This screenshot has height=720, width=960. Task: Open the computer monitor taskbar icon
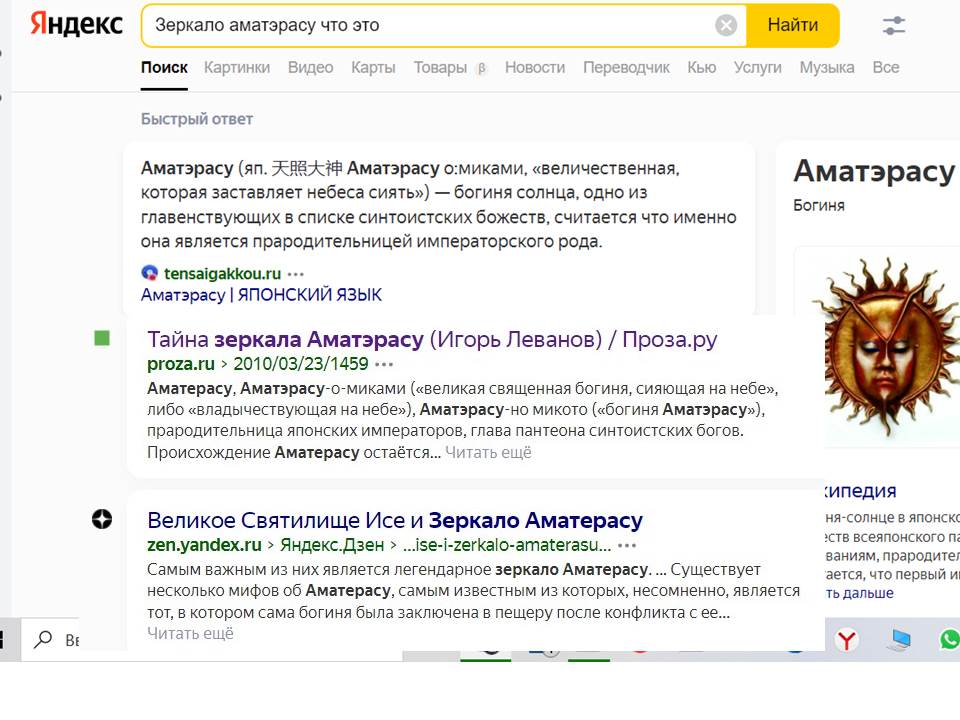[x=899, y=640]
